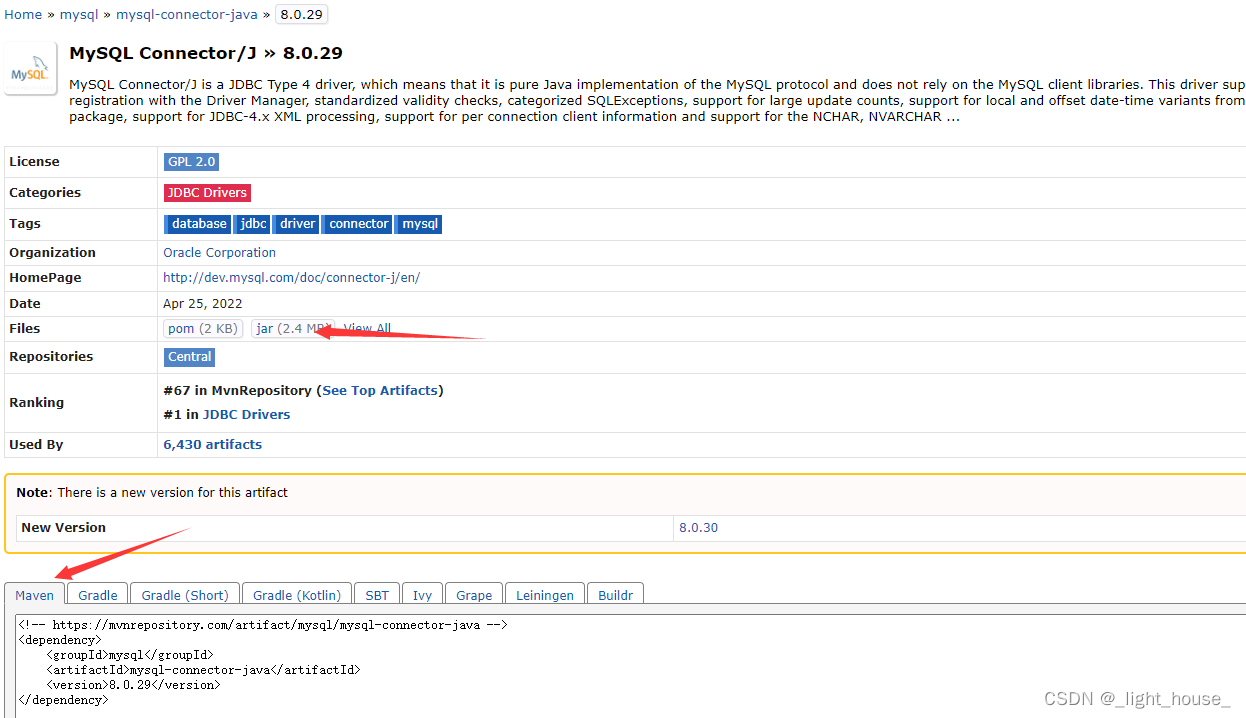The width and height of the screenshot is (1246, 718).
Task: Click the HomePage row label
Action: point(45,278)
